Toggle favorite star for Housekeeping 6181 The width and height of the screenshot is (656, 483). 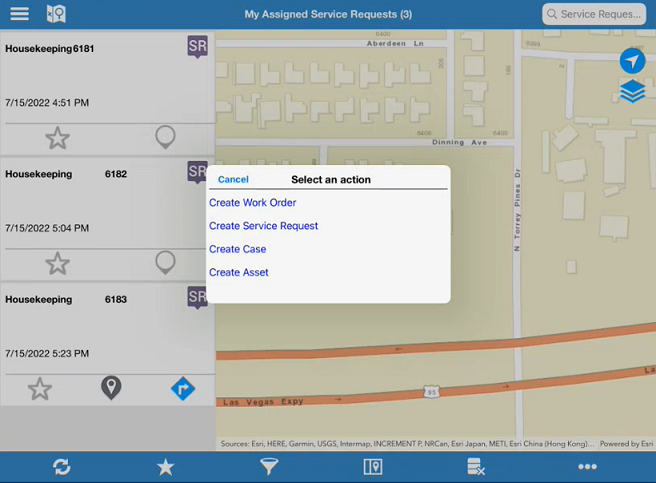point(57,138)
